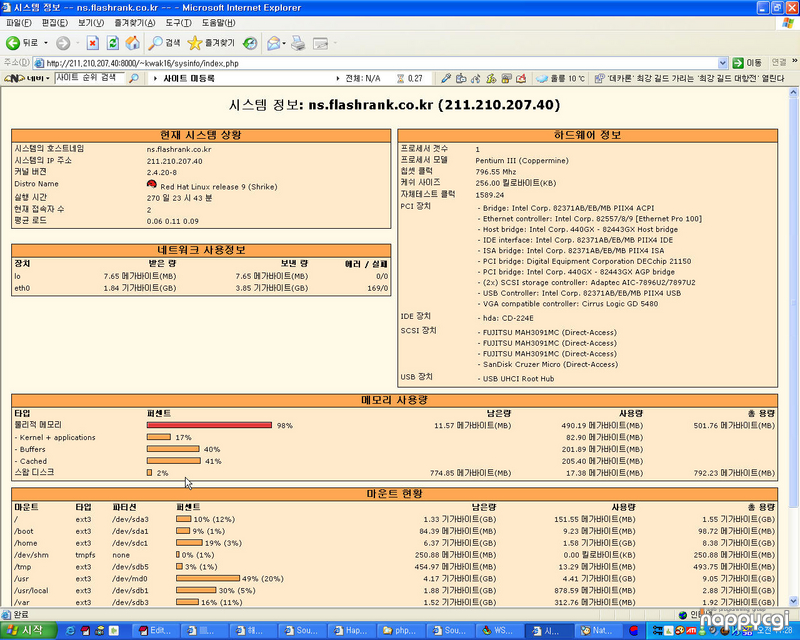Click the red quick launch icon after Internet Explorer
This screenshot has height=640, width=800.
click(x=85, y=631)
